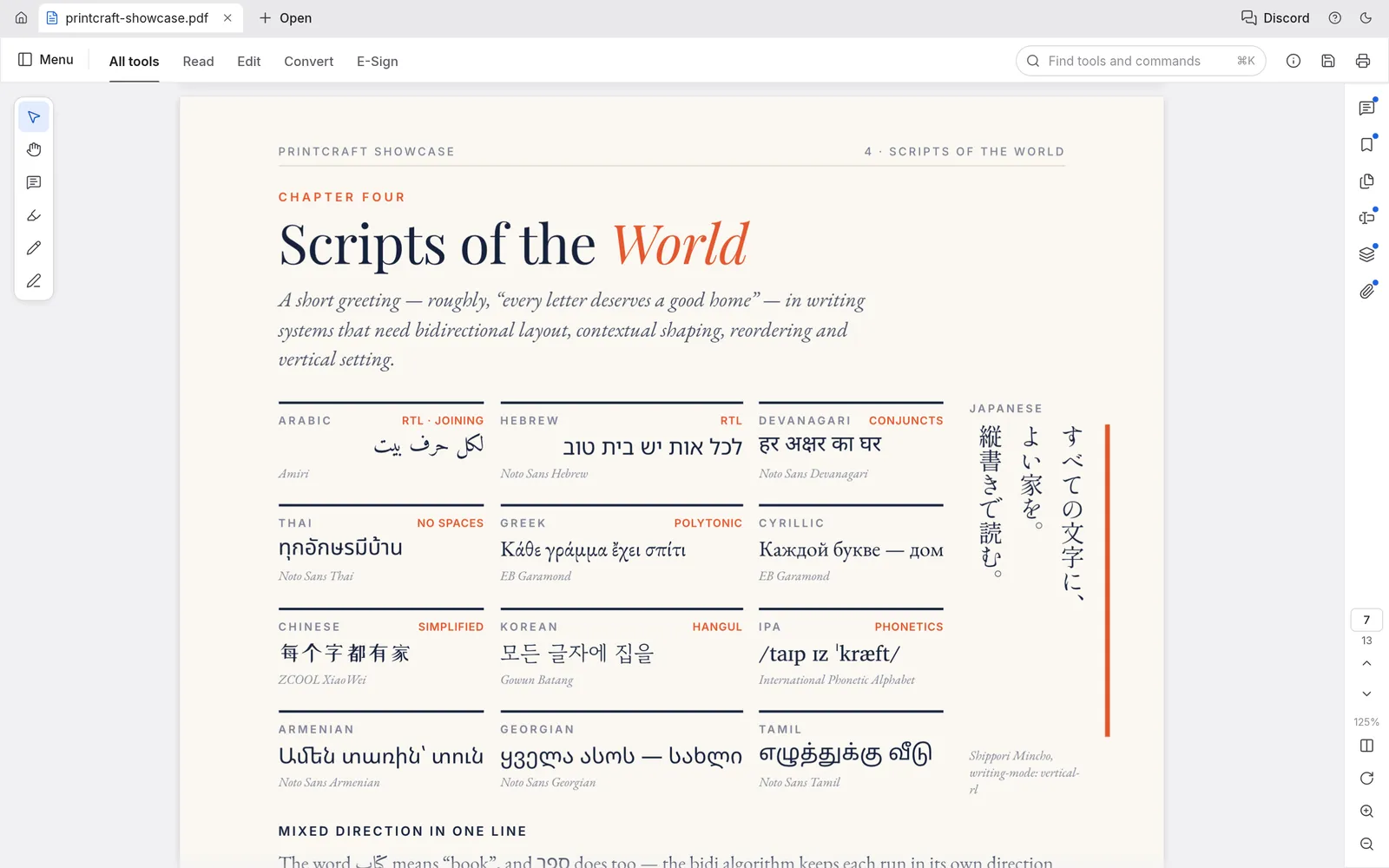
Task: Switch to the E-Sign tab
Action: (378, 62)
